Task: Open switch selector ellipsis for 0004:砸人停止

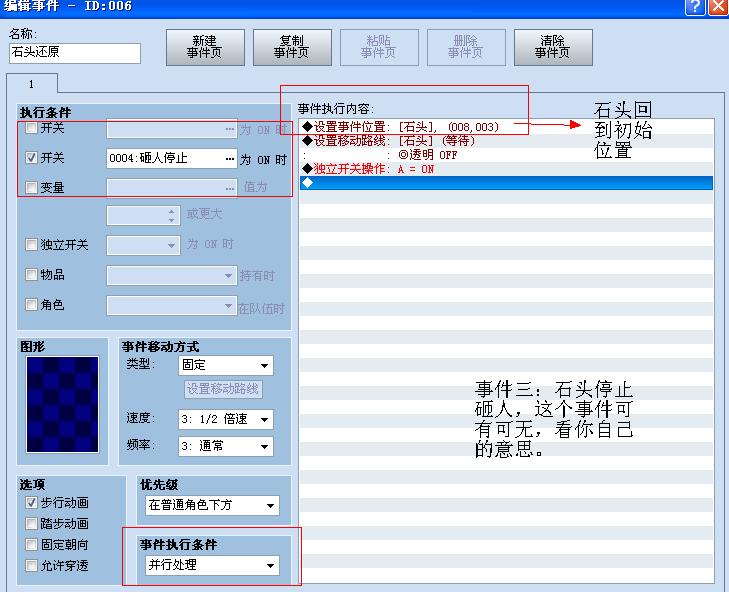Action: [230, 159]
